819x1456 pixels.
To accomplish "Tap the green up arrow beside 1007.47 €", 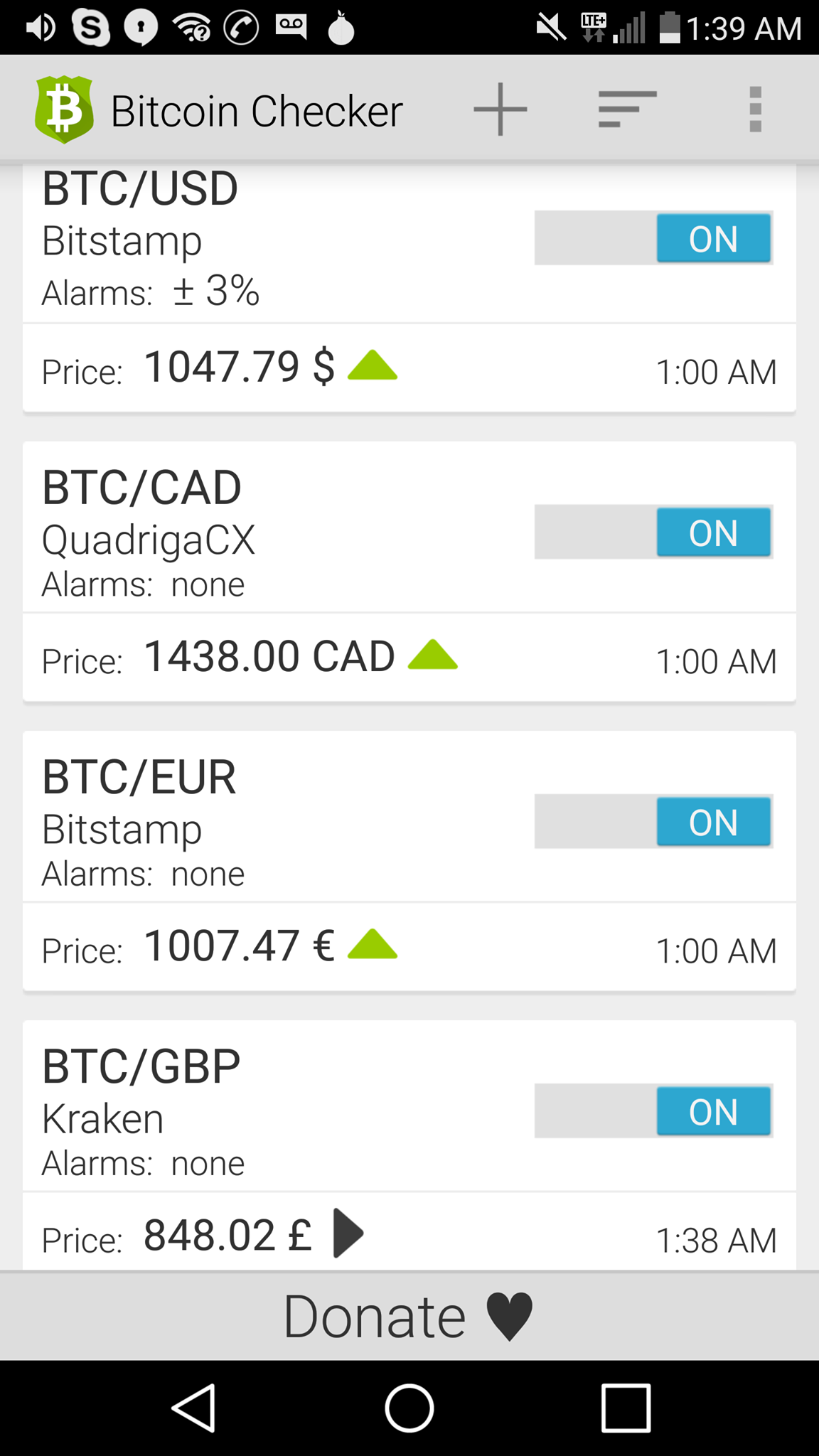I will (373, 944).
